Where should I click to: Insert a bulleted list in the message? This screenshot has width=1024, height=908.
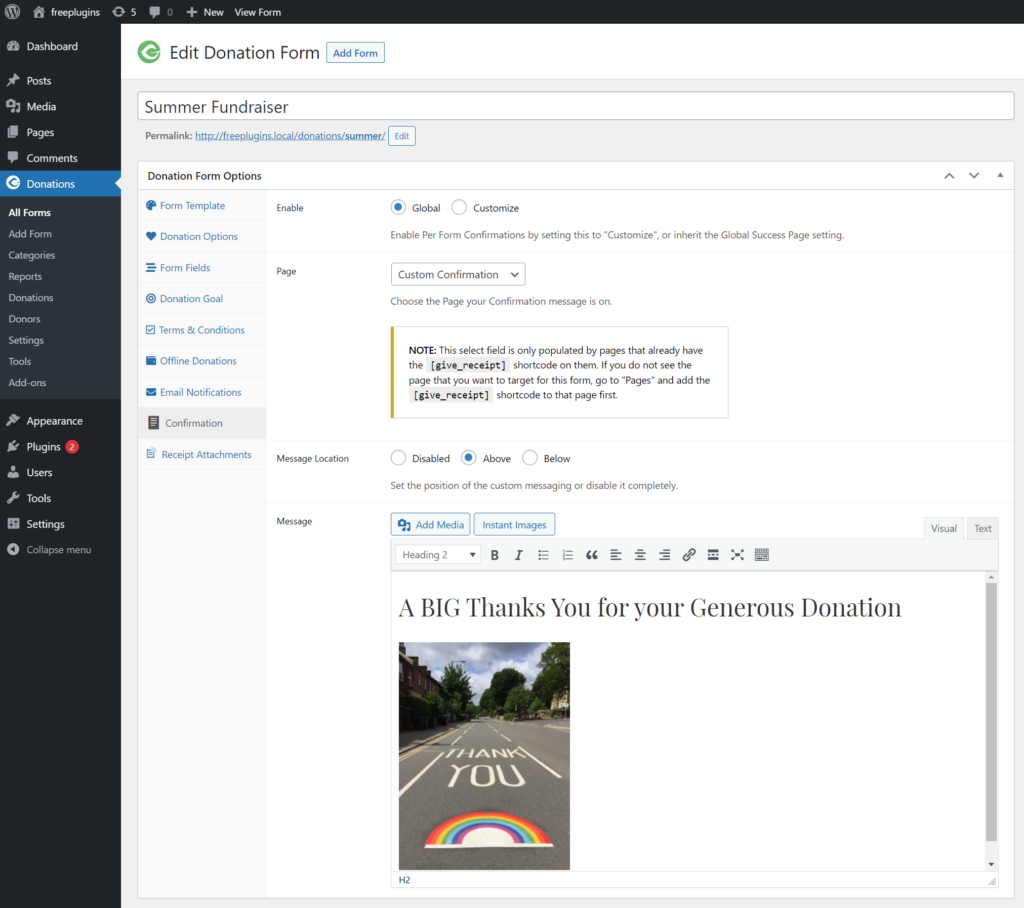[x=543, y=555]
